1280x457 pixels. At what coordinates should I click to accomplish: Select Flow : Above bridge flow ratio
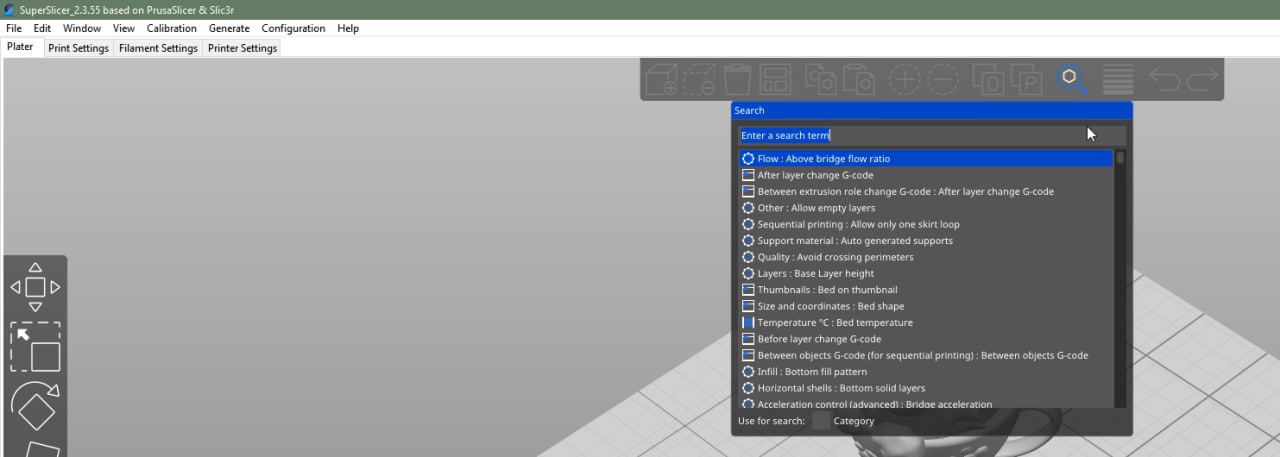click(926, 158)
